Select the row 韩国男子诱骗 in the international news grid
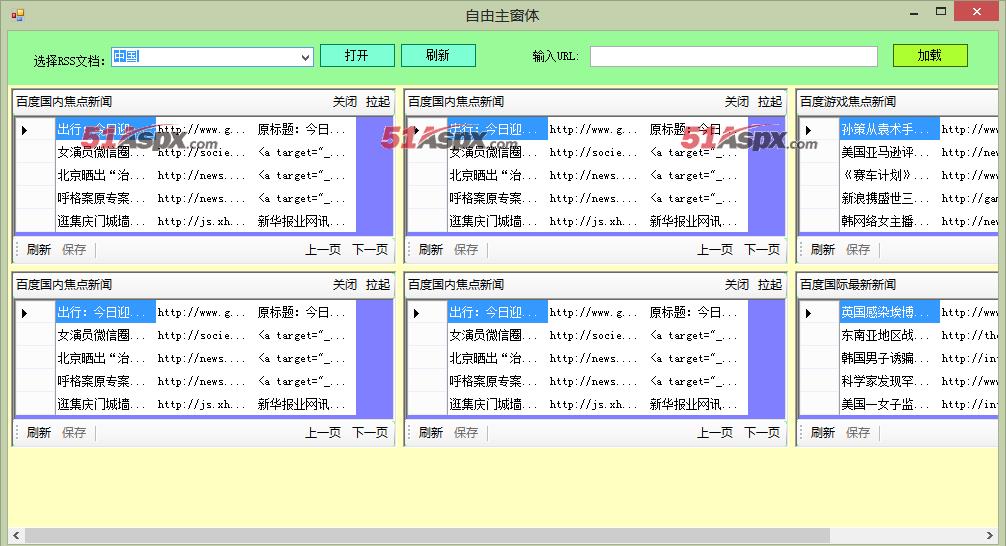This screenshot has width=1006, height=546. (x=889, y=358)
